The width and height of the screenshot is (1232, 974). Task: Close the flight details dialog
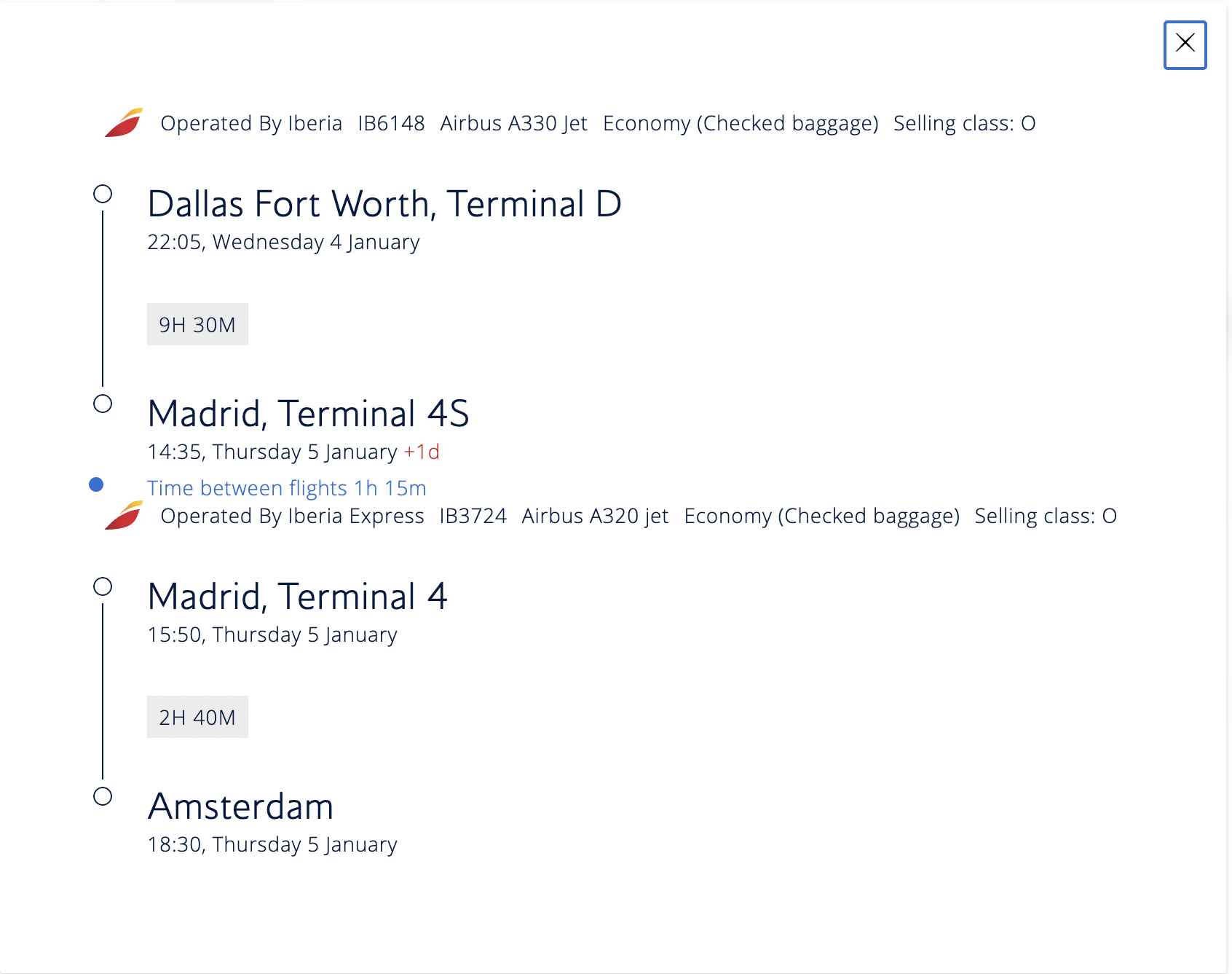tap(1185, 45)
